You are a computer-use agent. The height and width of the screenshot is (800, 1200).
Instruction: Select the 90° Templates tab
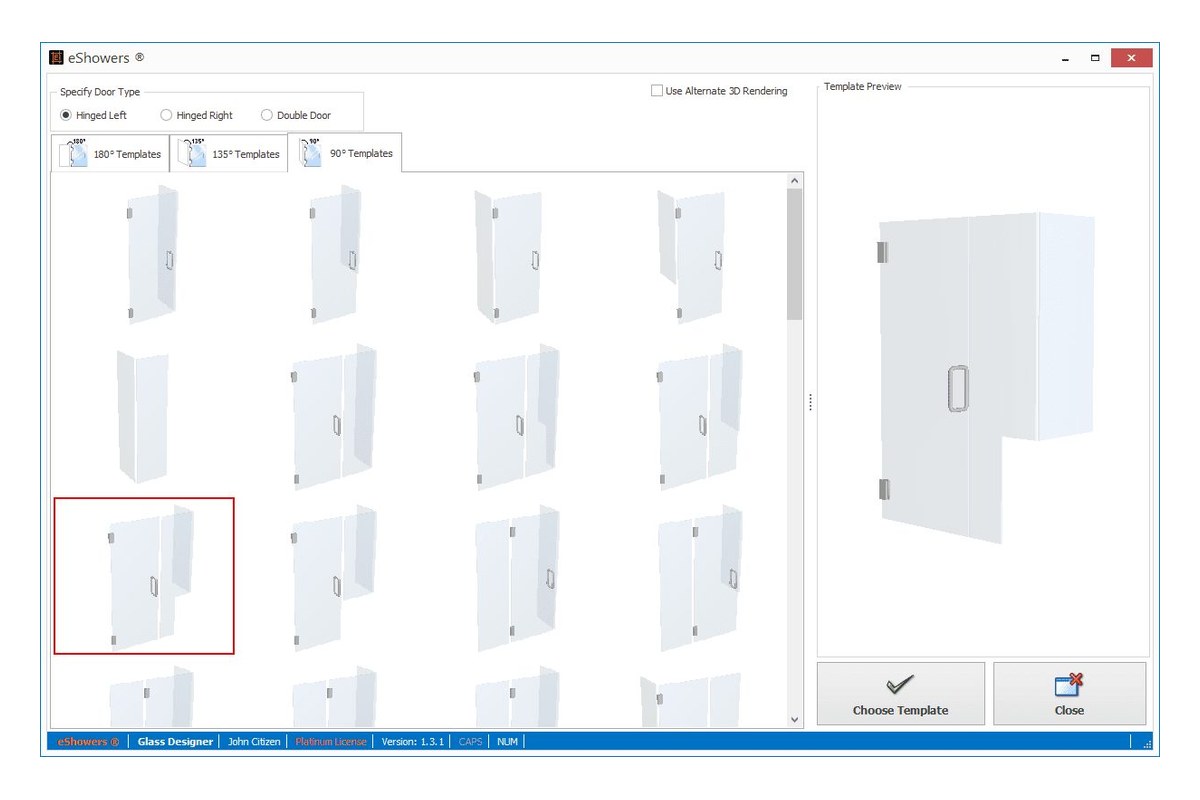(x=346, y=153)
